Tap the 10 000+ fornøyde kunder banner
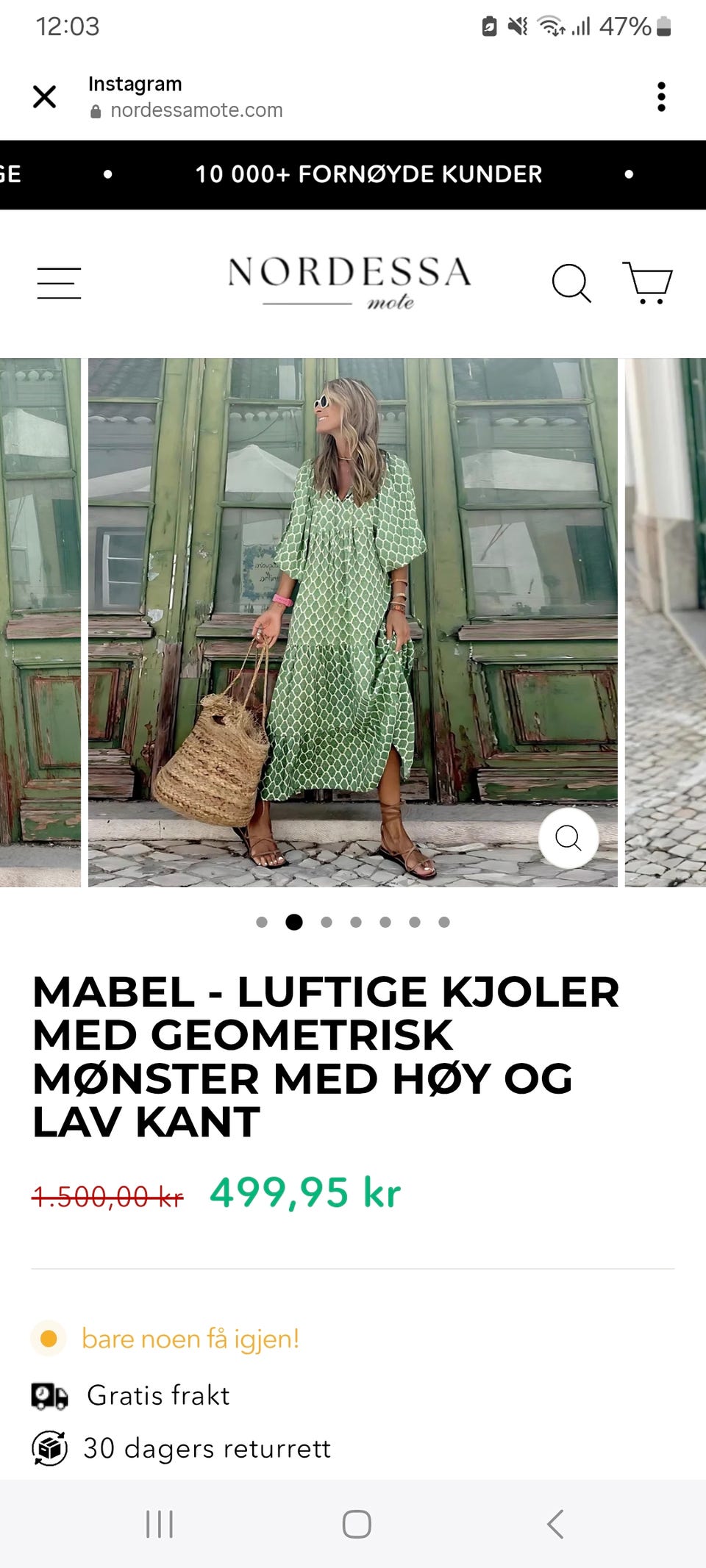706x1568 pixels. point(368,174)
